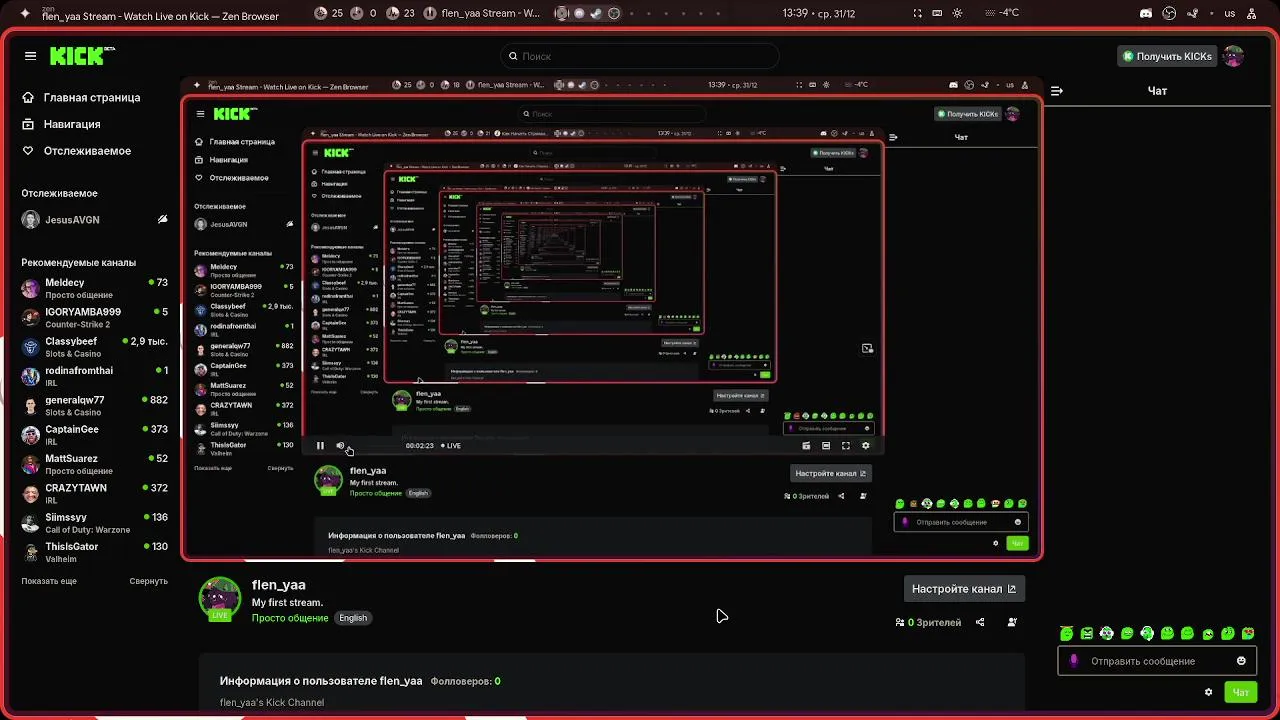Click the flen_yaa Stream taskbar entry
Image resolution: width=1280 pixels, height=720 pixels.
coord(482,14)
